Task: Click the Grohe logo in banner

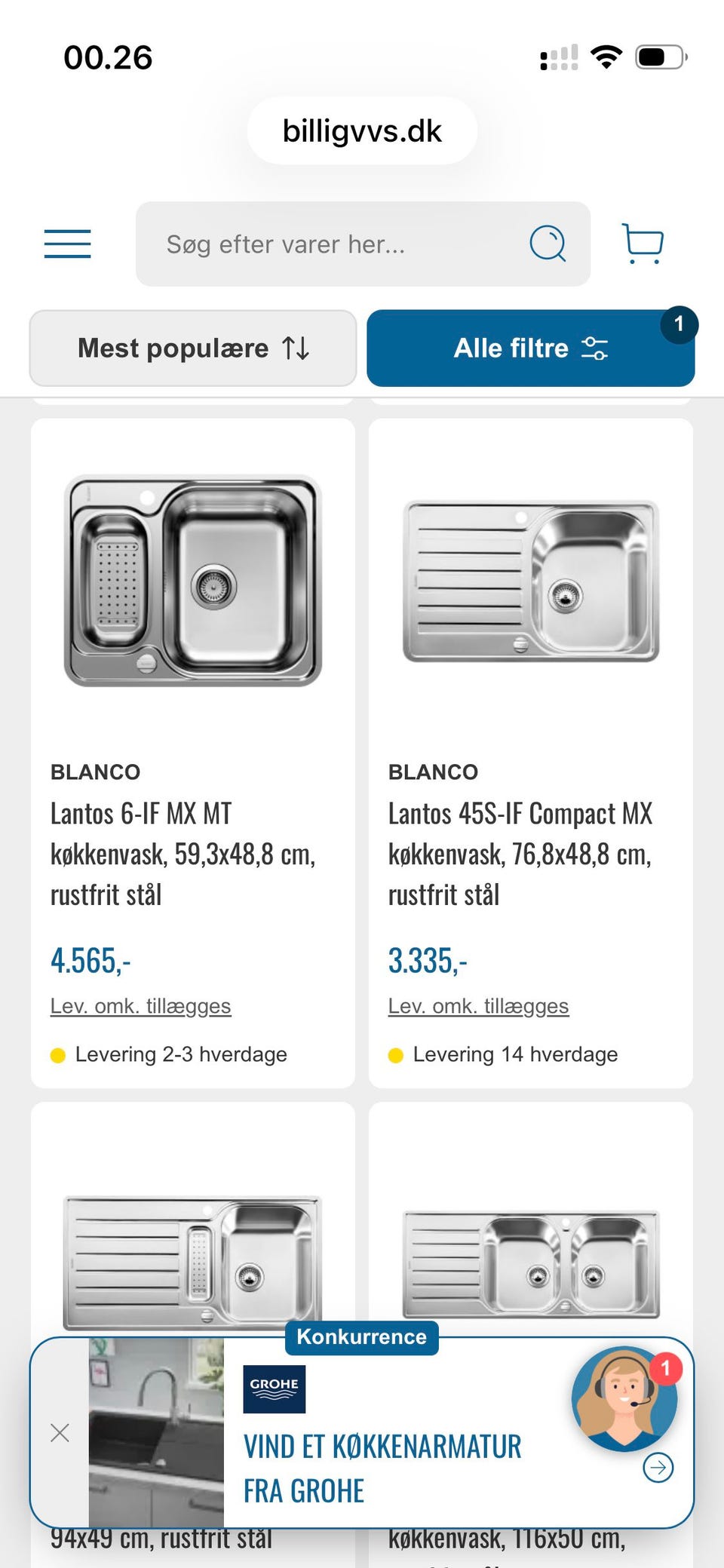Action: click(x=274, y=1388)
